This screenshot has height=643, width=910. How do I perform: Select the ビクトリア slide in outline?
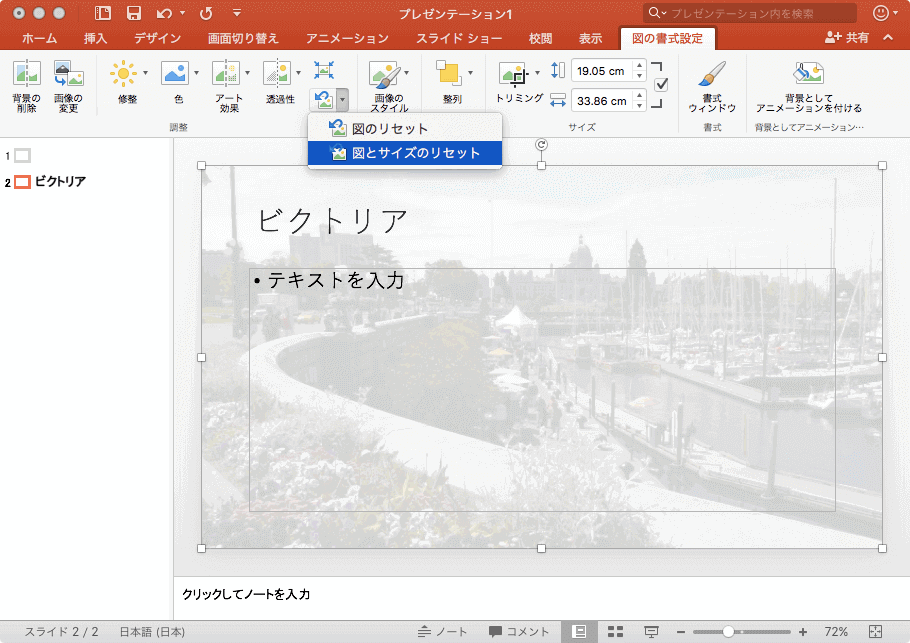click(x=60, y=182)
